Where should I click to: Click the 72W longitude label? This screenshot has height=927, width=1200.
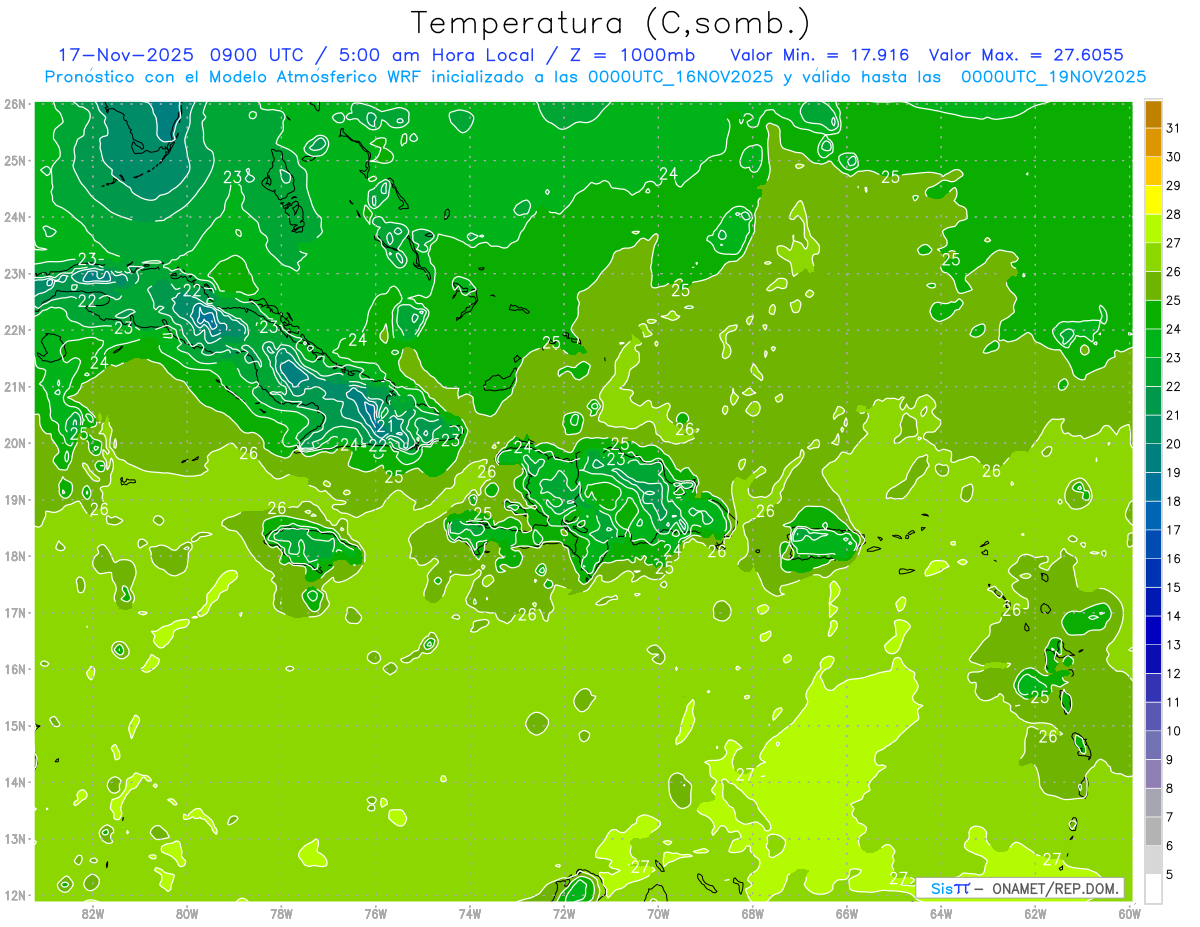[564, 913]
